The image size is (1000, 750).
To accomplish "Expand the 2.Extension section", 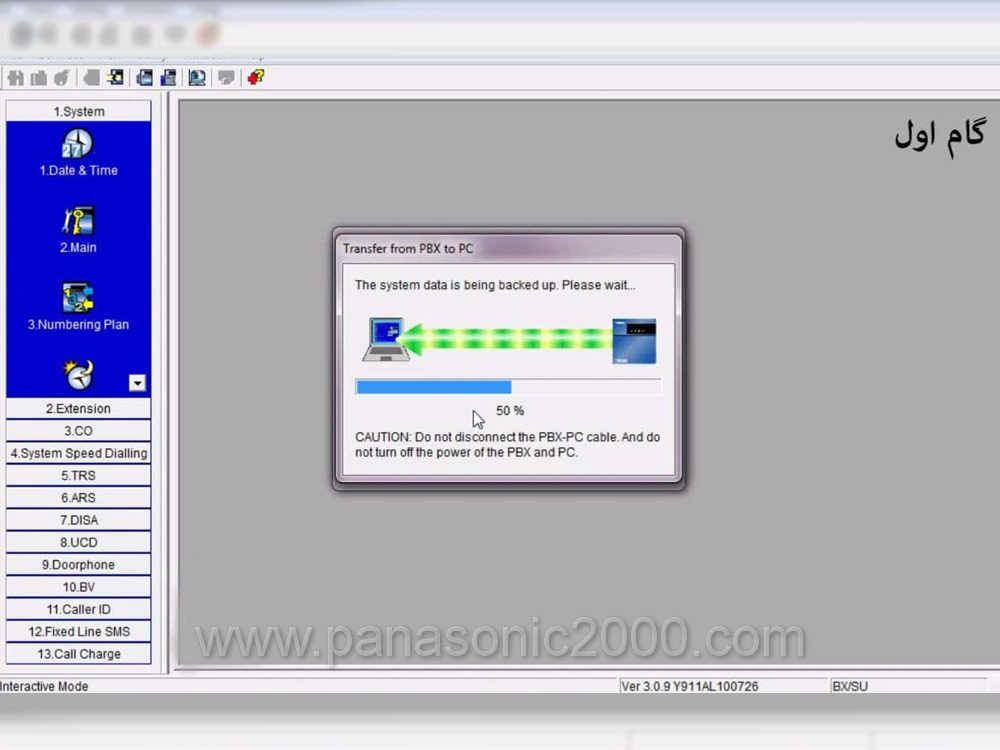I will pos(78,408).
